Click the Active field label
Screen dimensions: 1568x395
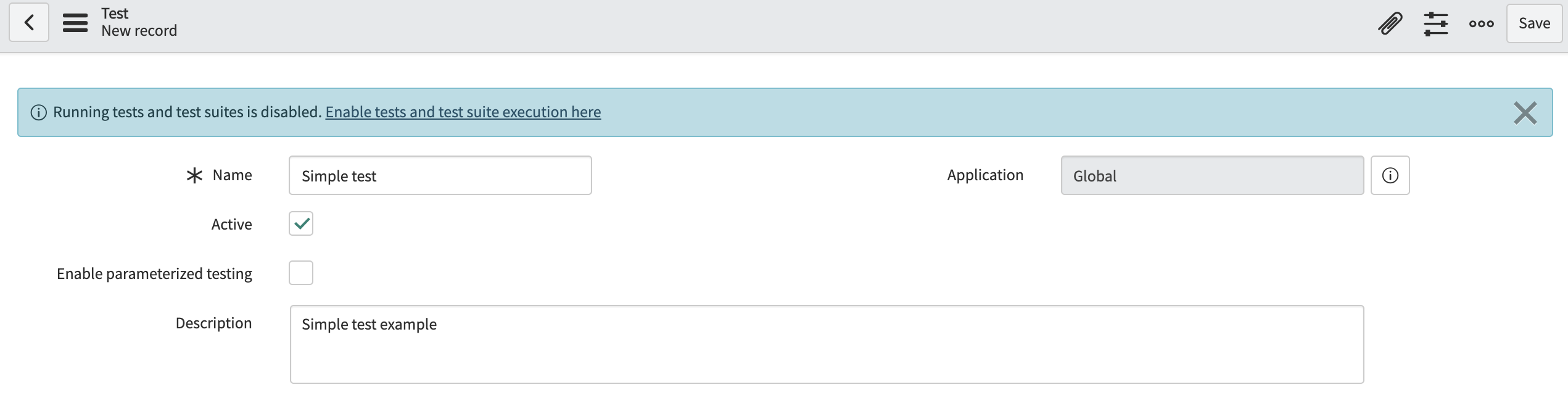pos(231,224)
